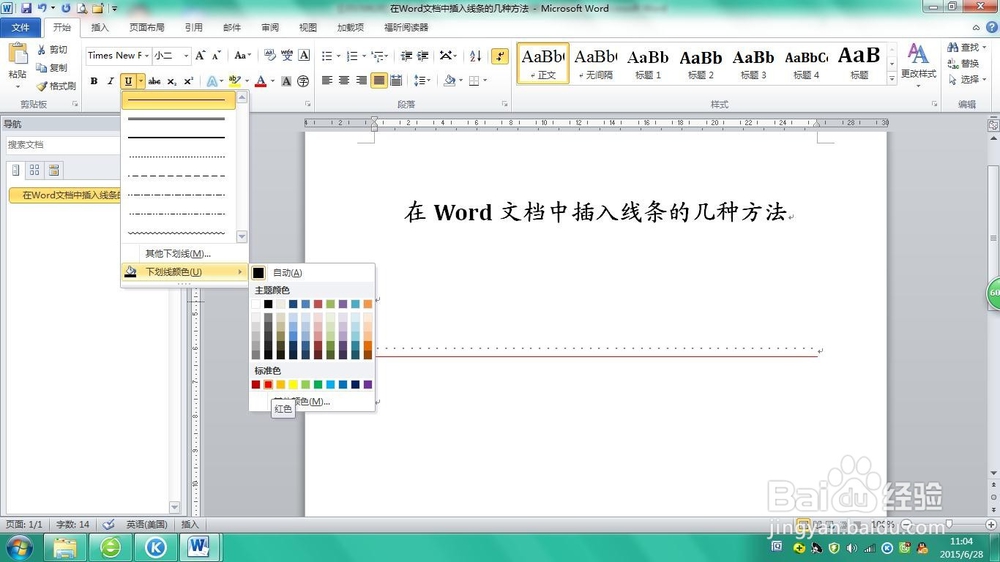Click Word icon in taskbar
The width and height of the screenshot is (1000, 562).
[x=198, y=547]
